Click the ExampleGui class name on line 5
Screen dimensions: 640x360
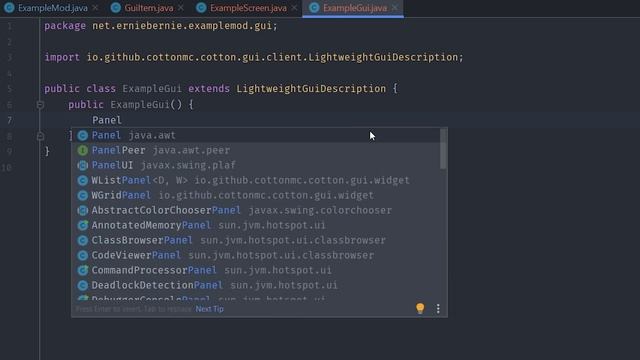tap(152, 89)
